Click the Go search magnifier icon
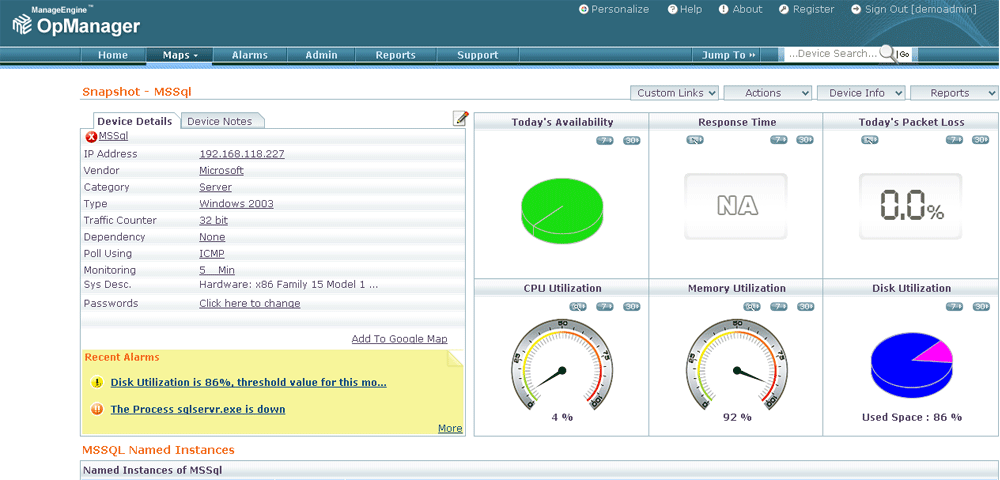 (890, 54)
